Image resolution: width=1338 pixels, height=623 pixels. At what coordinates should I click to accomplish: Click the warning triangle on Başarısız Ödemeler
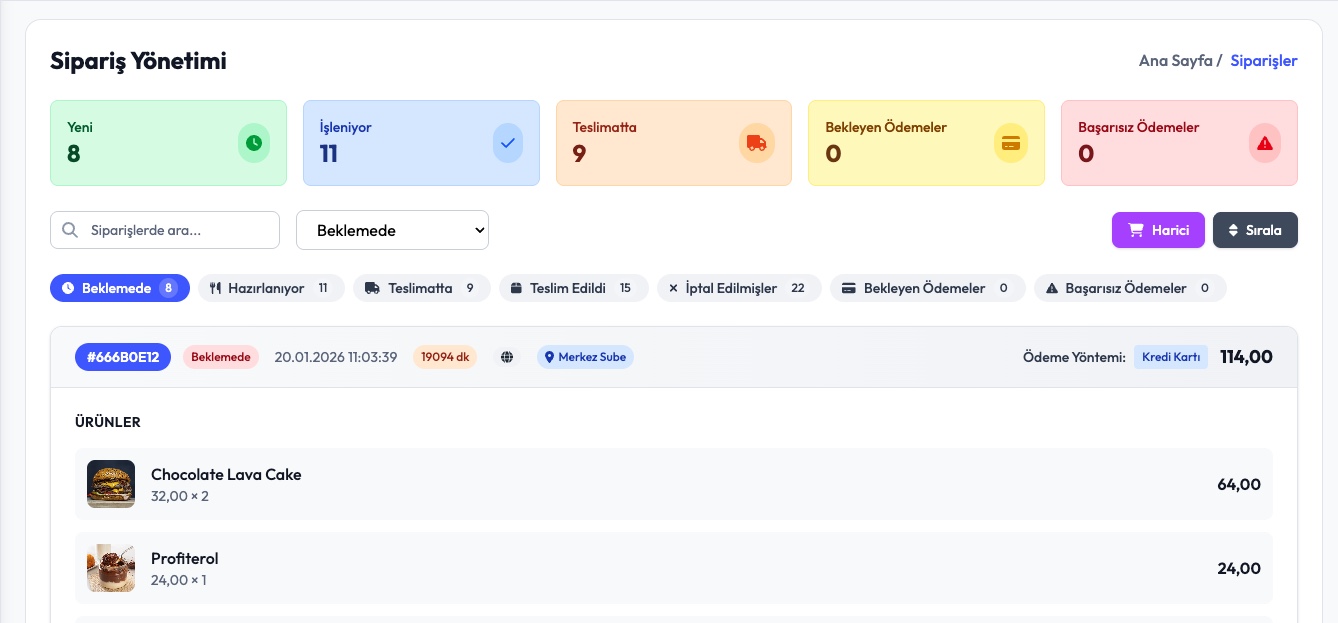click(x=1264, y=143)
